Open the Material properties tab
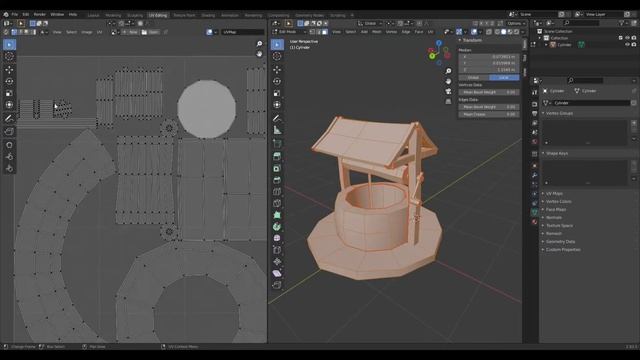Screen dimensions: 640x360 [x=534, y=222]
